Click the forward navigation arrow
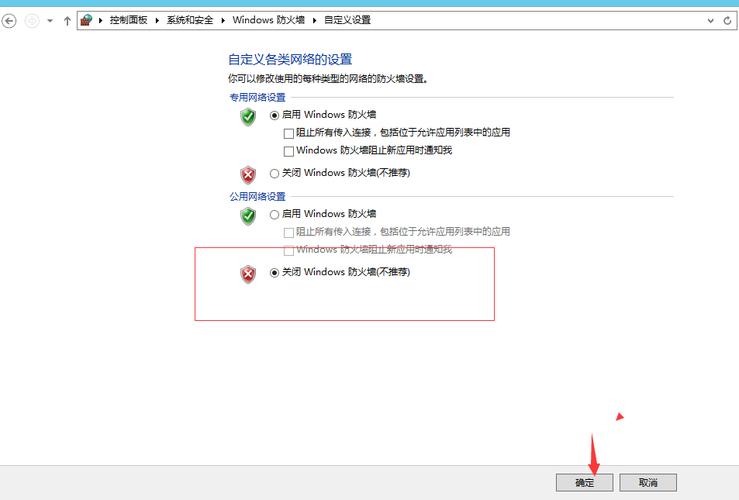This screenshot has width=739, height=500. (x=32, y=21)
